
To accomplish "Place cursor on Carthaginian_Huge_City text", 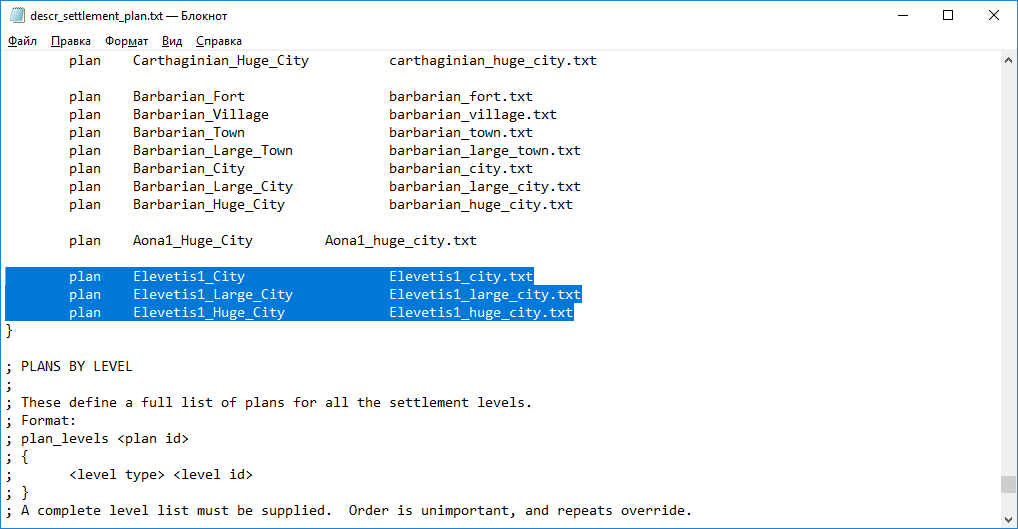I will click(x=220, y=61).
